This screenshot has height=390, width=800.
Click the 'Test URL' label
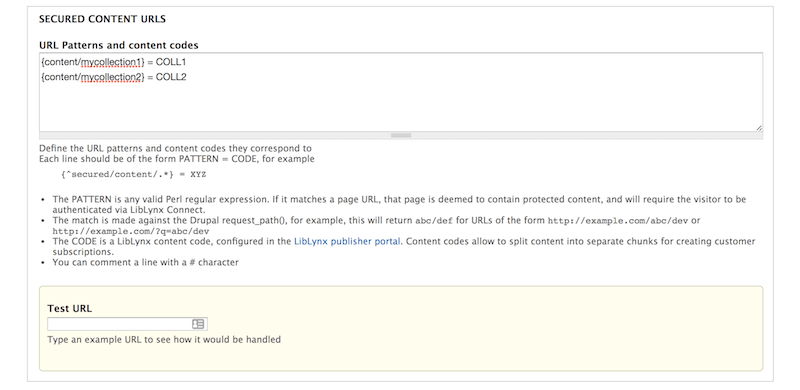[x=69, y=308]
